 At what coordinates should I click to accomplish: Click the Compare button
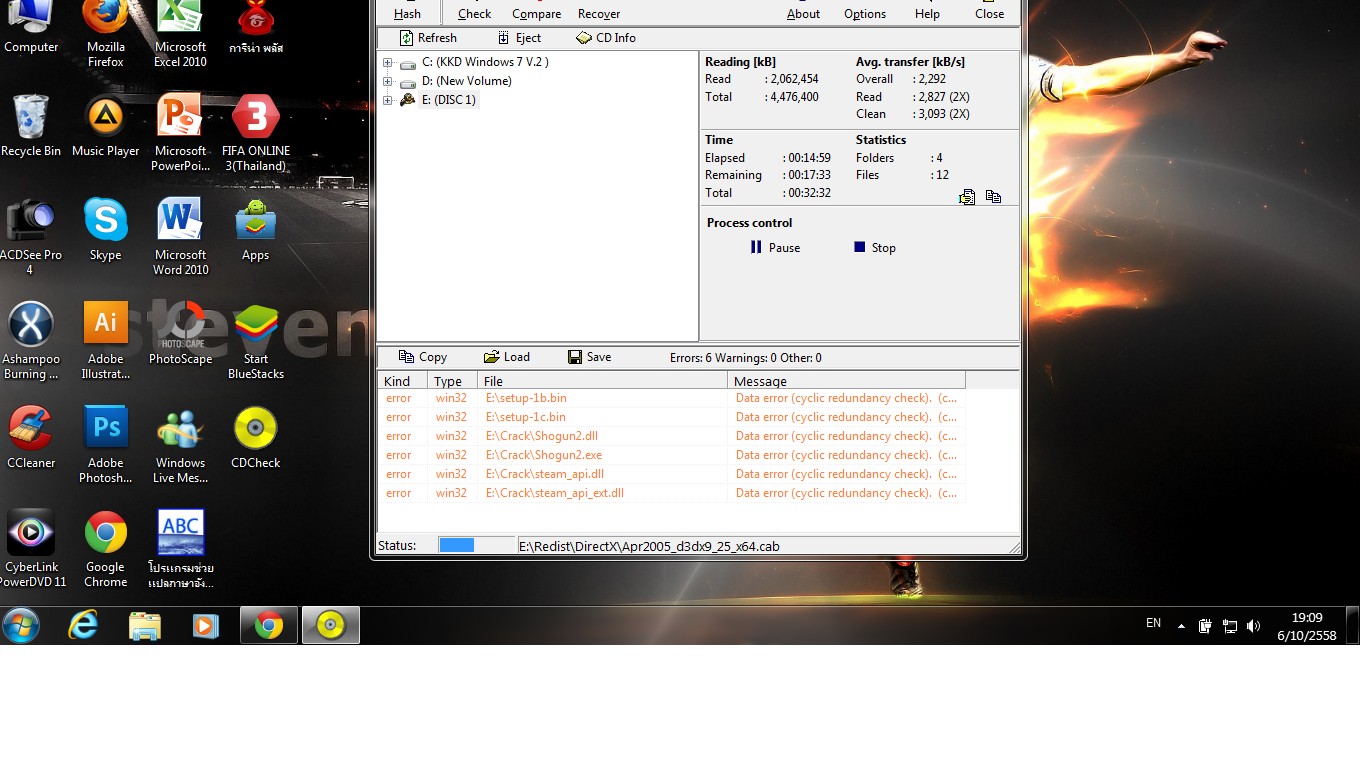tap(536, 14)
